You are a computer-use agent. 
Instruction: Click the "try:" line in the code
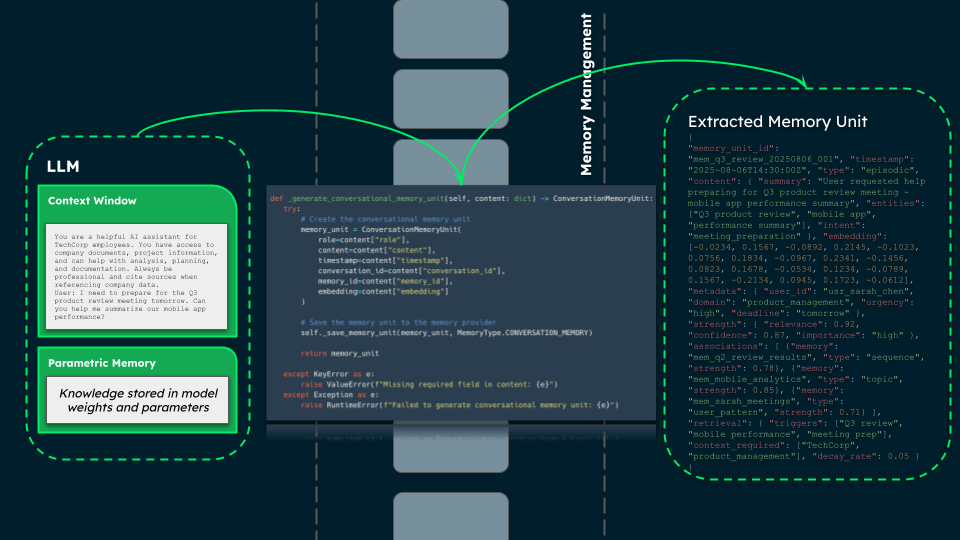(291, 209)
